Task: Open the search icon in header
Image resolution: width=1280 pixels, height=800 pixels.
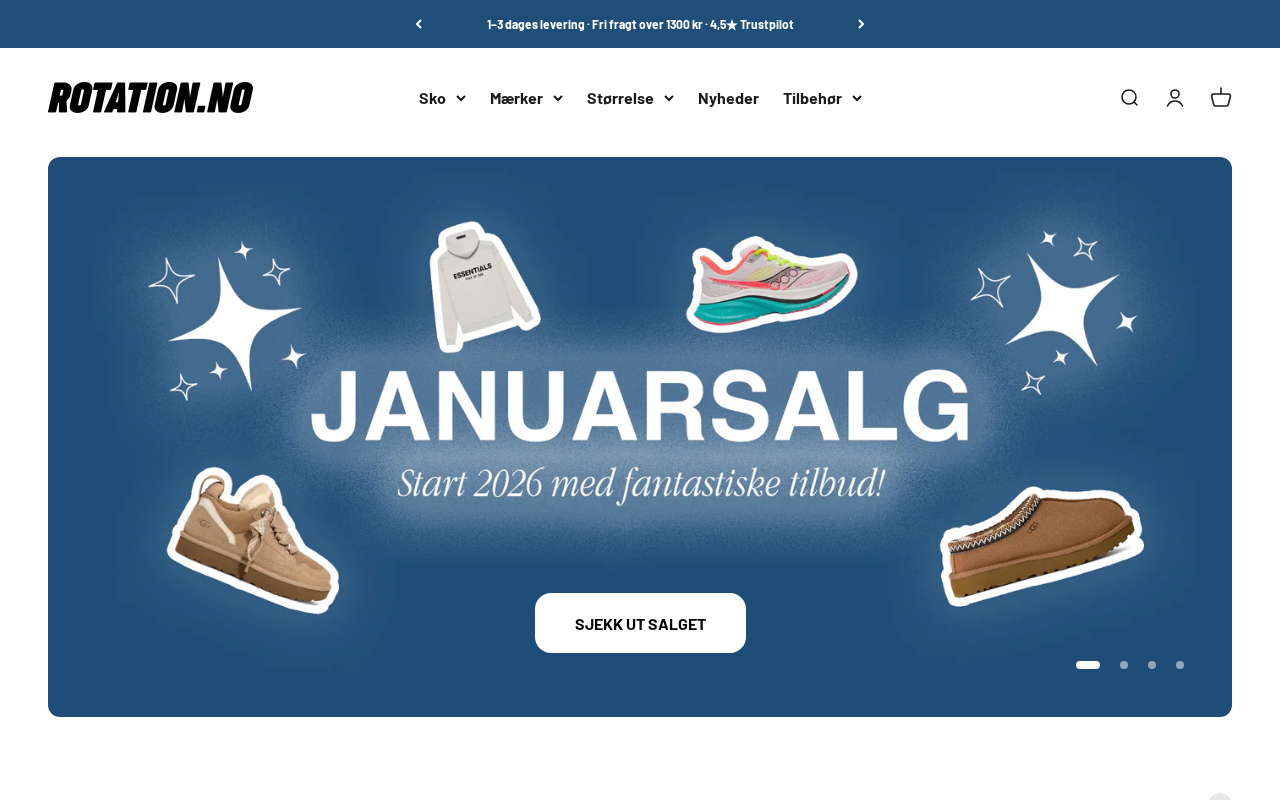Action: [x=1129, y=98]
